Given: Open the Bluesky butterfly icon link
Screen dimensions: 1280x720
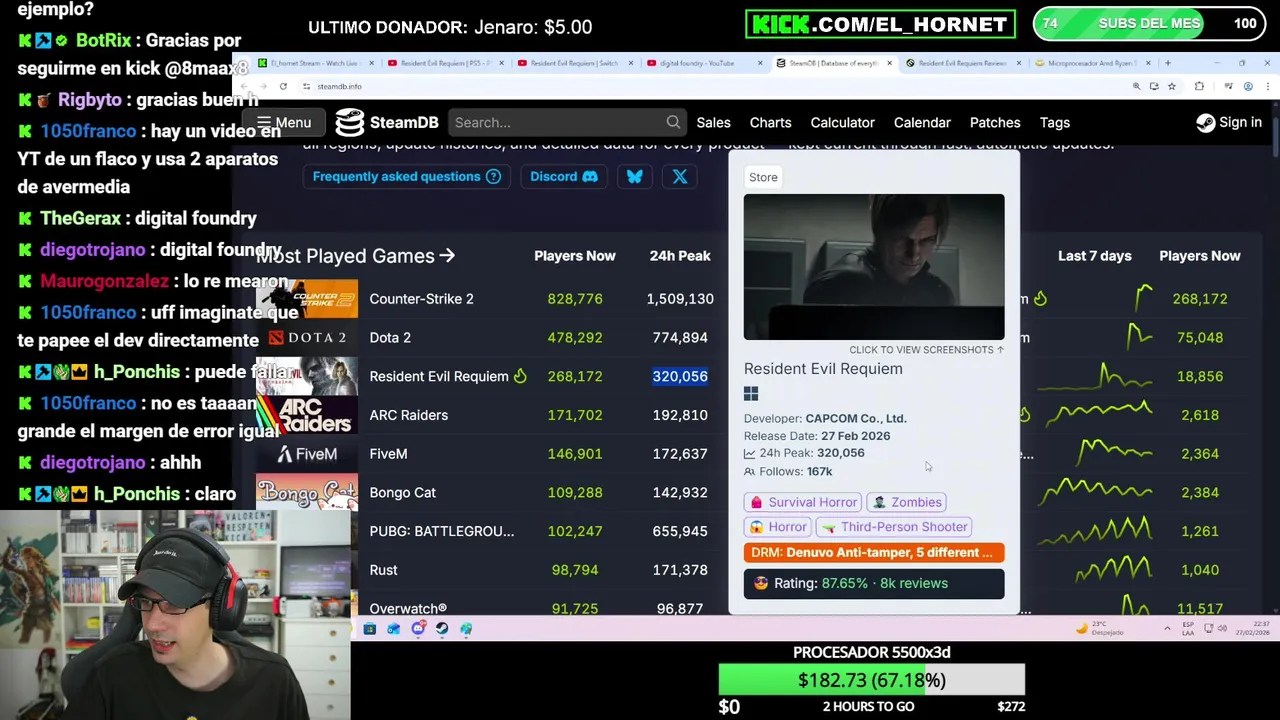Looking at the screenshot, I should (634, 176).
